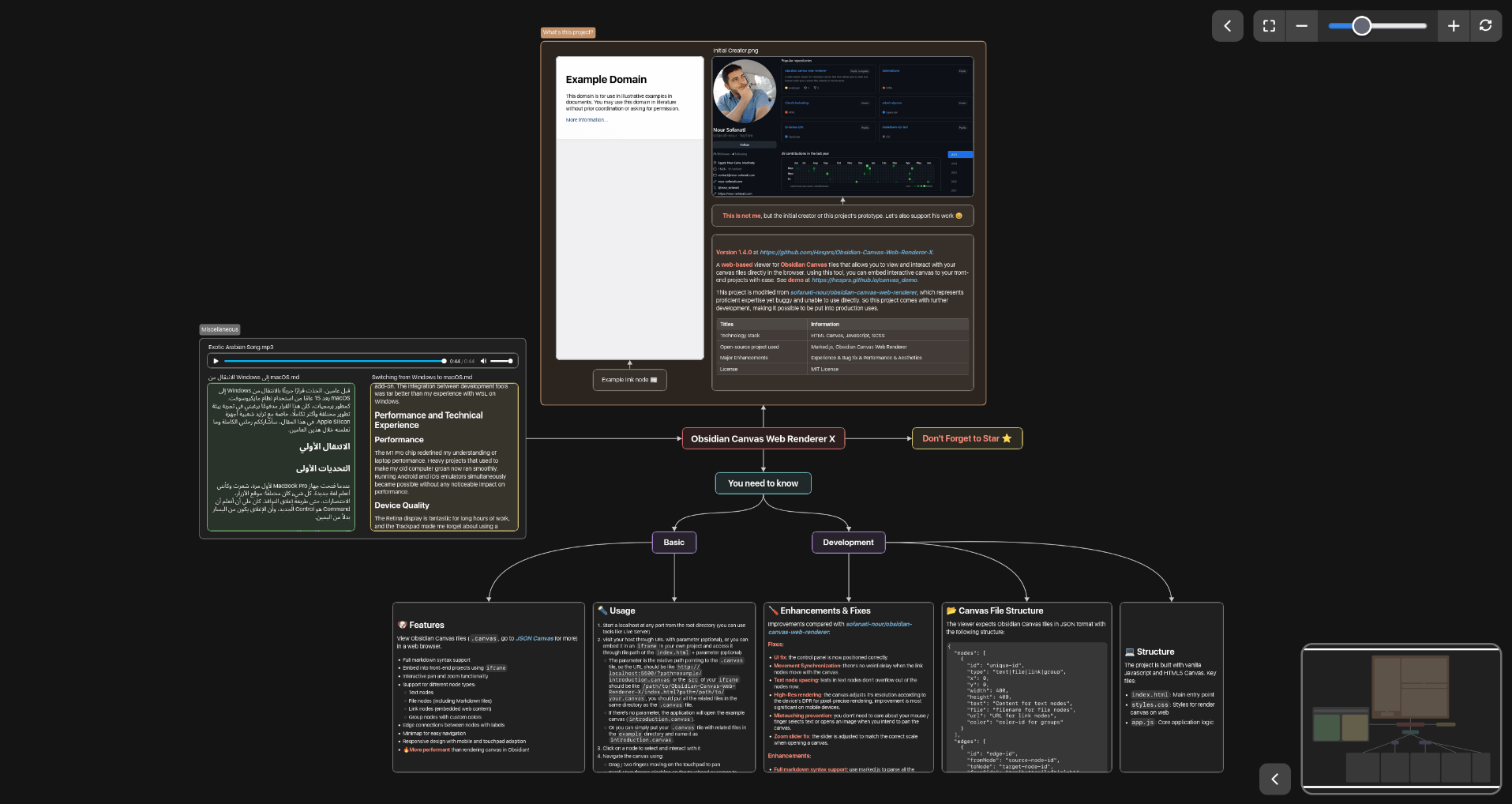Select the Don't Forget to Star node

(x=966, y=438)
